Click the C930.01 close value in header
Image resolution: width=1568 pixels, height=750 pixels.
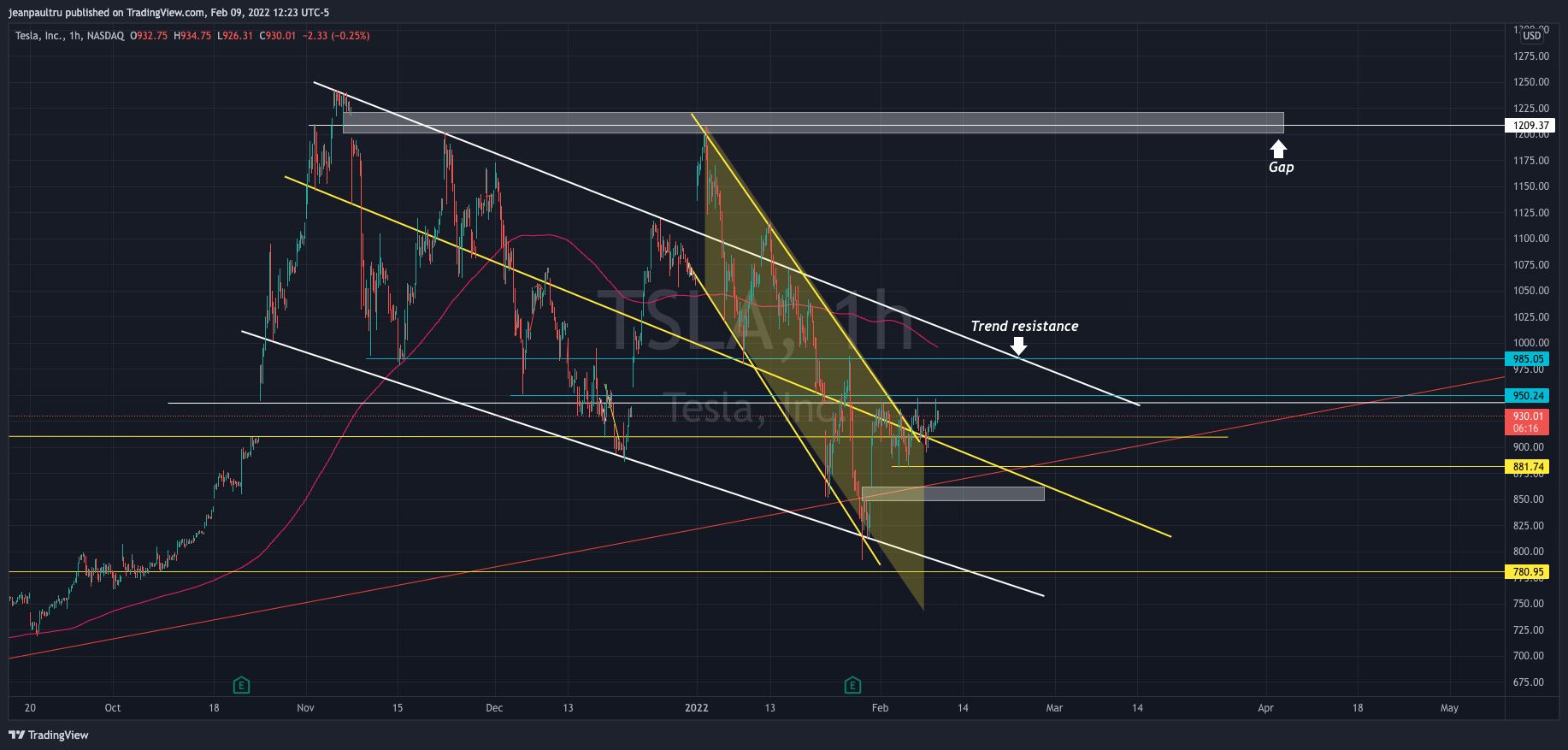[x=278, y=36]
